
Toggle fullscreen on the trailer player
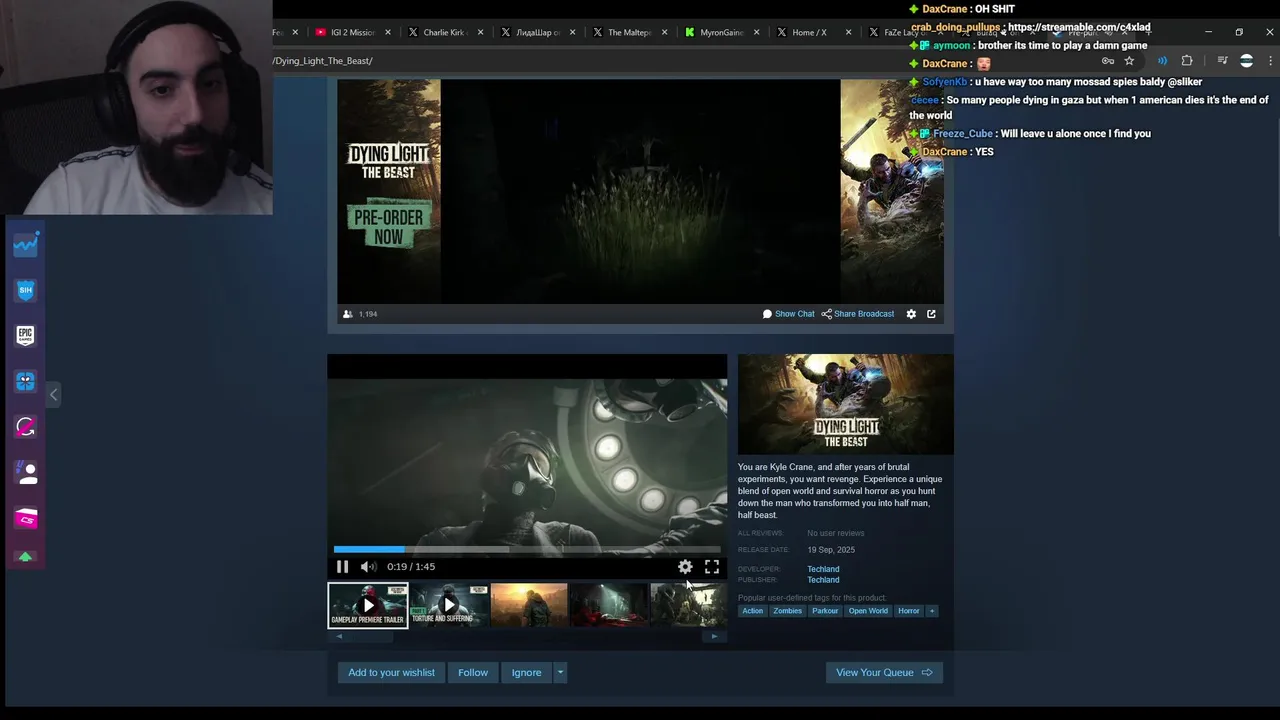pyautogui.click(x=712, y=567)
